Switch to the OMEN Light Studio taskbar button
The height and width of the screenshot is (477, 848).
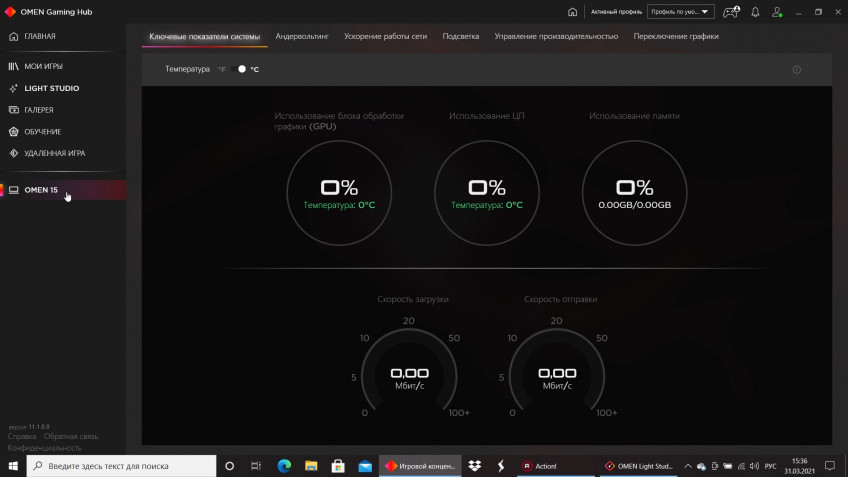tap(639, 466)
